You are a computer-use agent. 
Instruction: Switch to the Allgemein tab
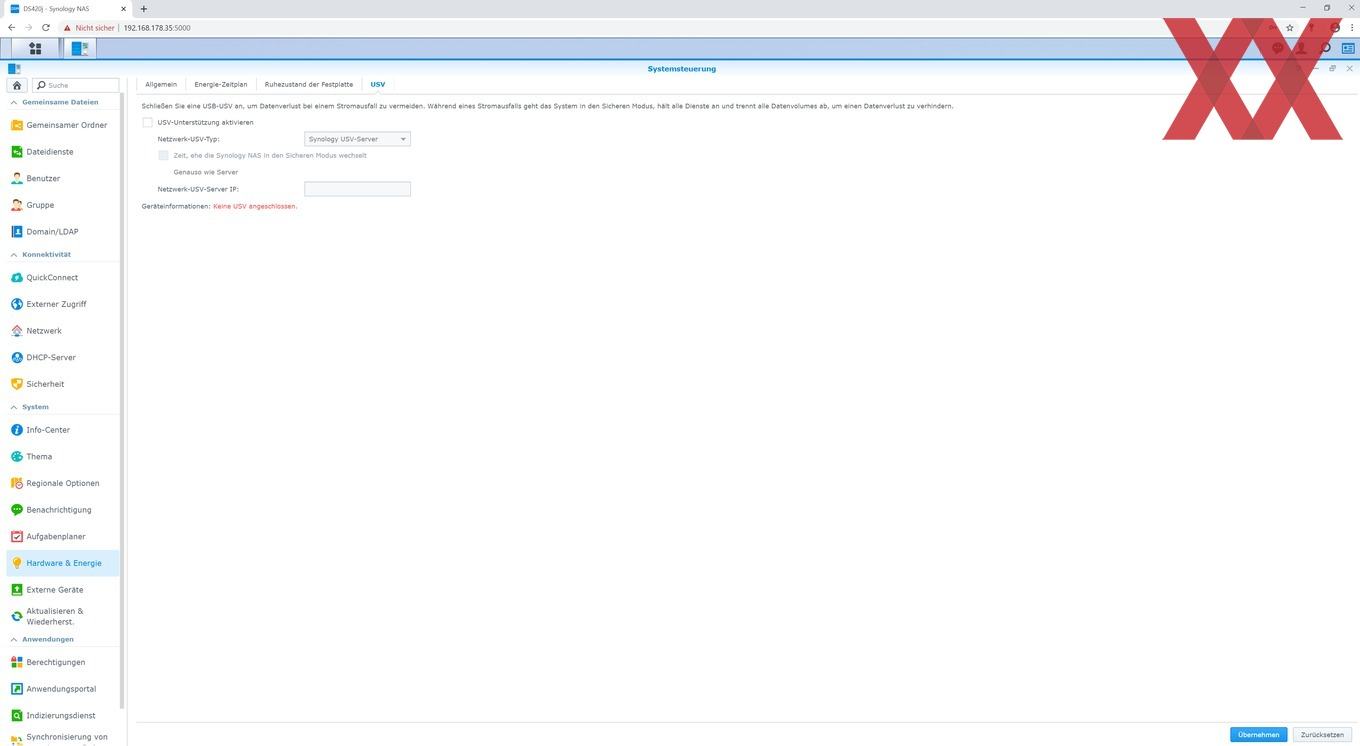pyautogui.click(x=161, y=84)
